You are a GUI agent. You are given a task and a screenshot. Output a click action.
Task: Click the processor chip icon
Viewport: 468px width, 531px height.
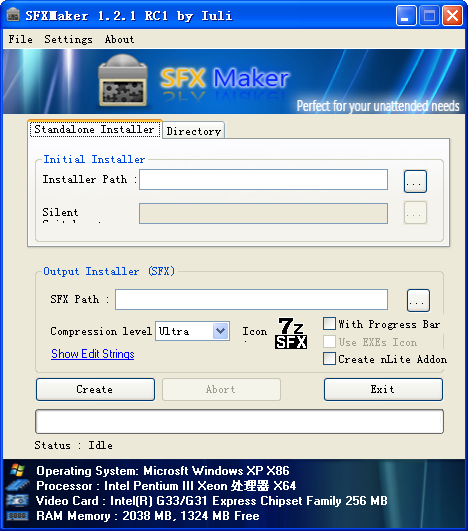[x=17, y=485]
